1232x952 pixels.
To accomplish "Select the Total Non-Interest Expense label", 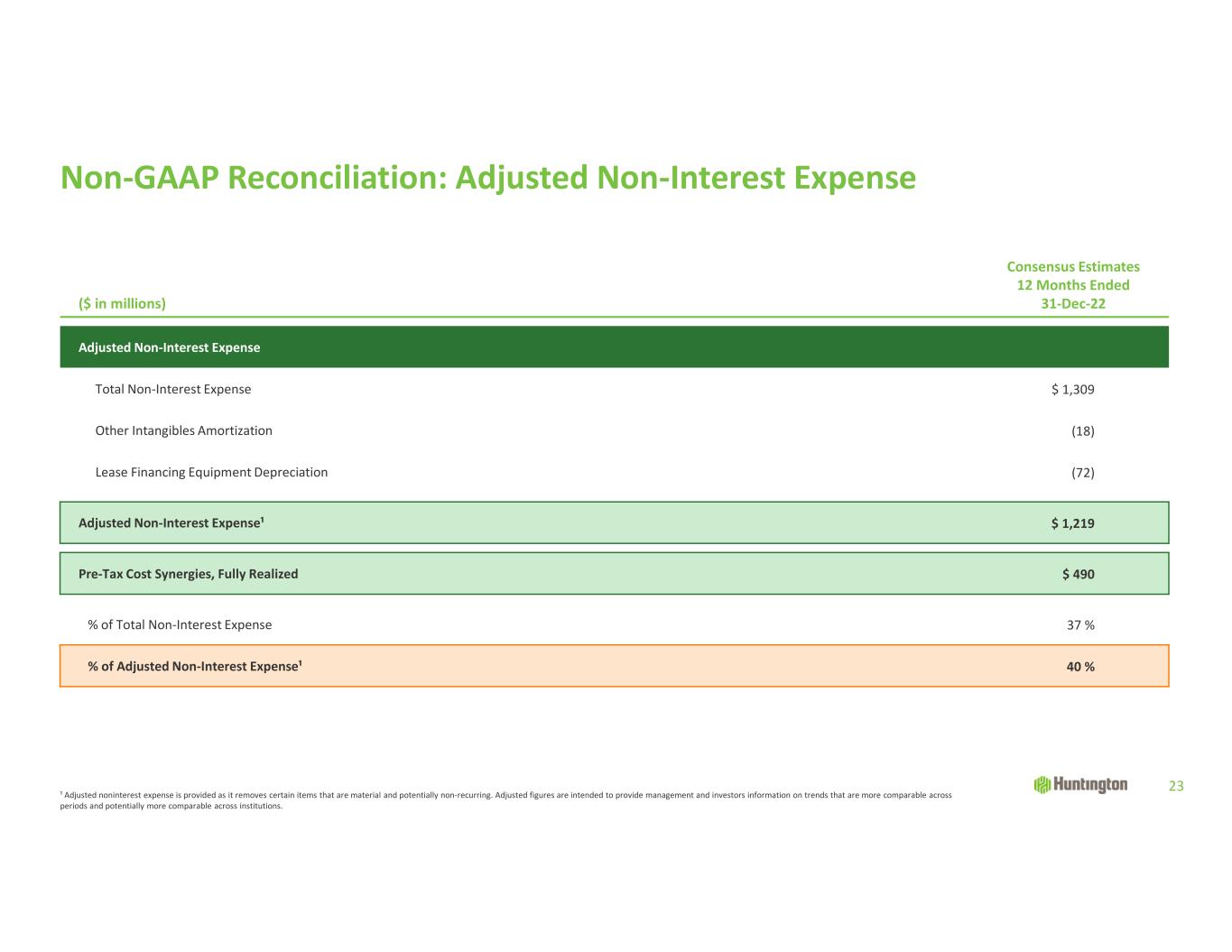I will pos(173,390).
